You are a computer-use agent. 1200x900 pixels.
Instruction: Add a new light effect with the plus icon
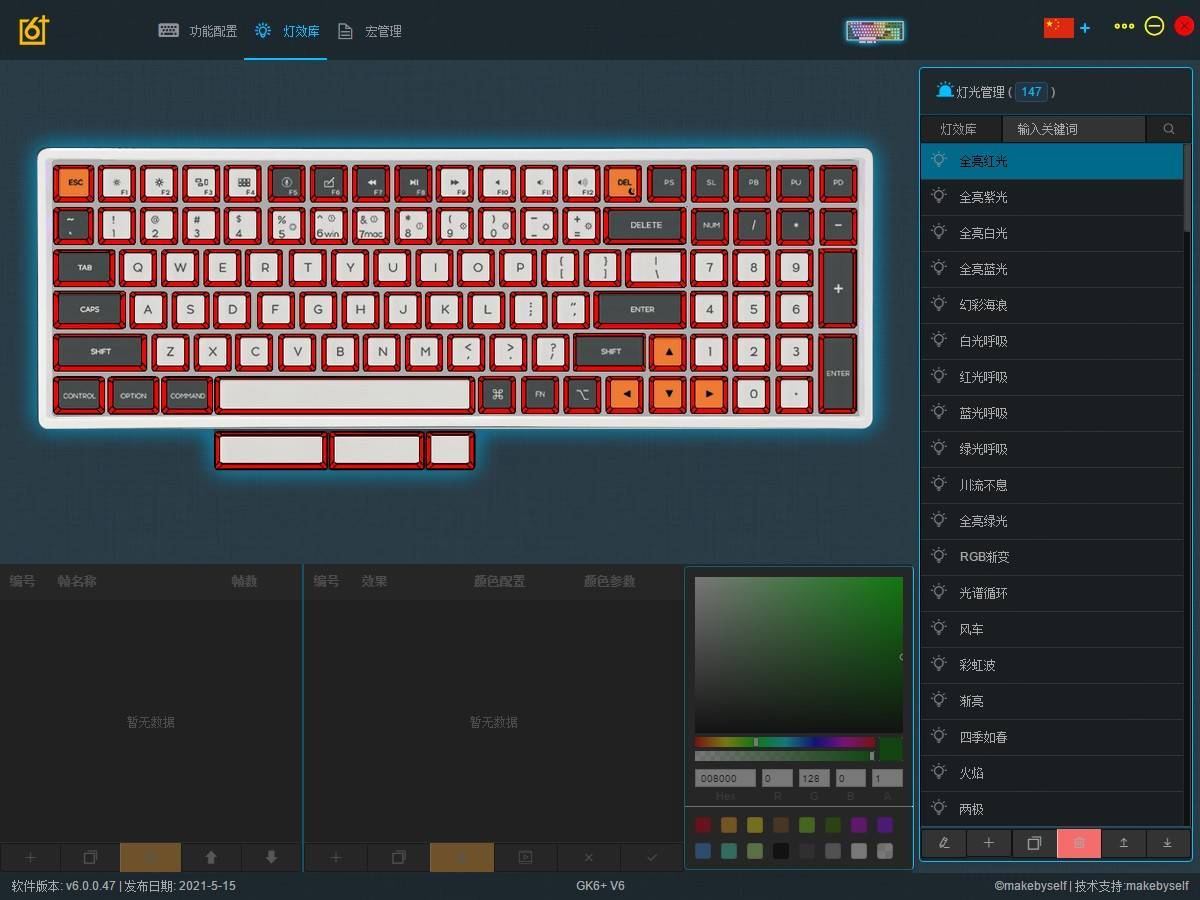pos(989,843)
